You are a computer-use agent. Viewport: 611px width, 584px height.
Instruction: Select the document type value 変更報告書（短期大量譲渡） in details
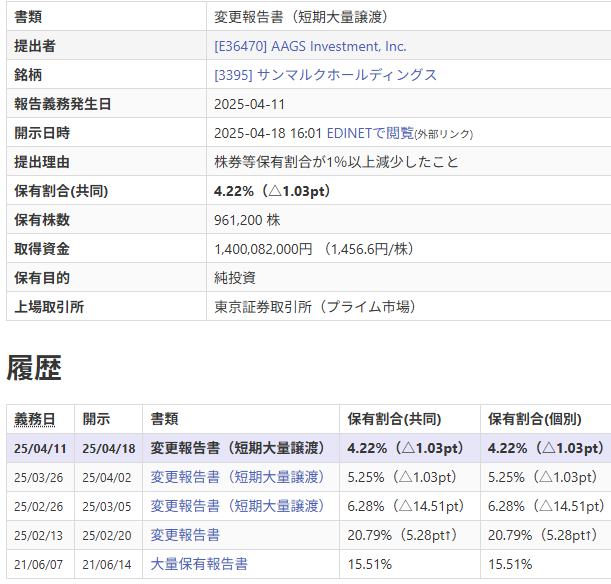pos(301,17)
